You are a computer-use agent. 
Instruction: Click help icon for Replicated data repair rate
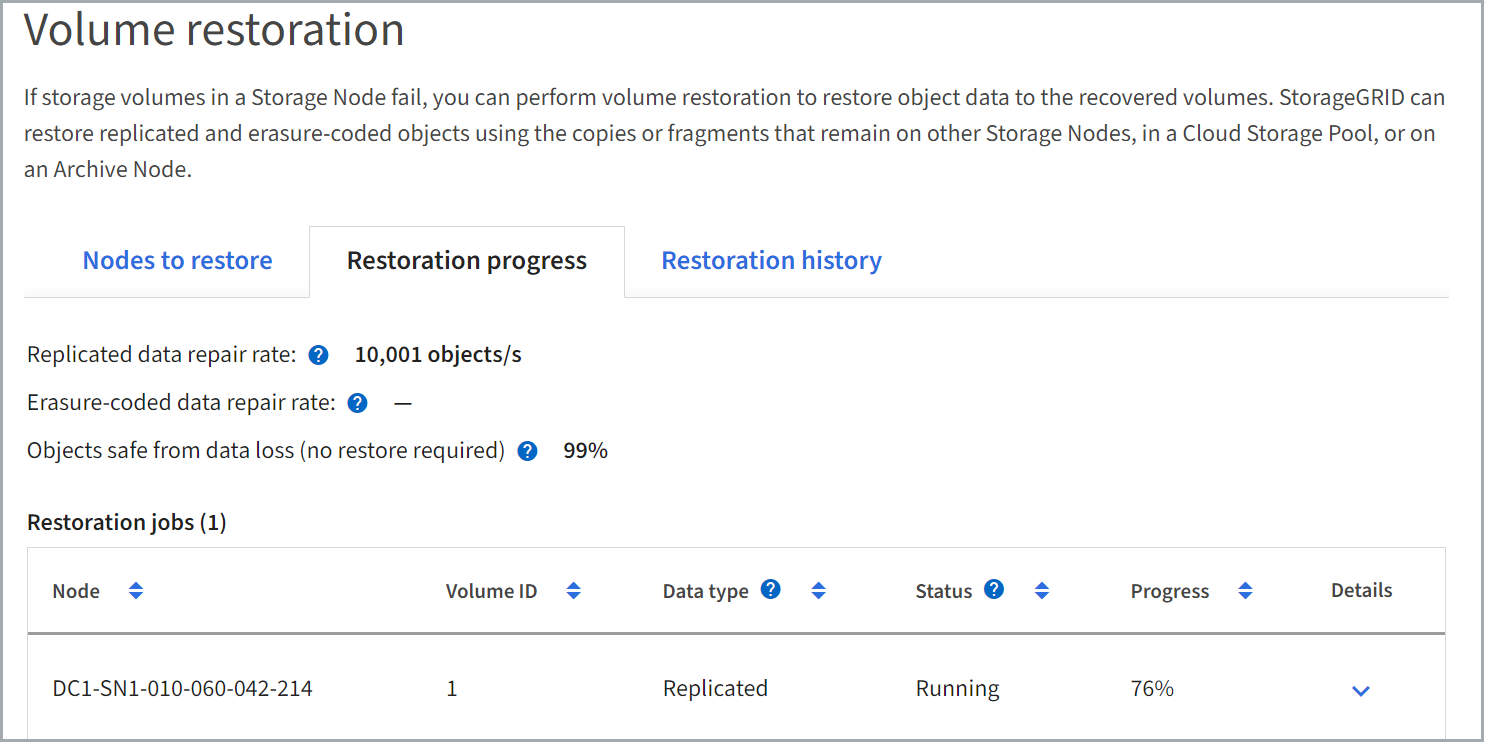coord(318,355)
